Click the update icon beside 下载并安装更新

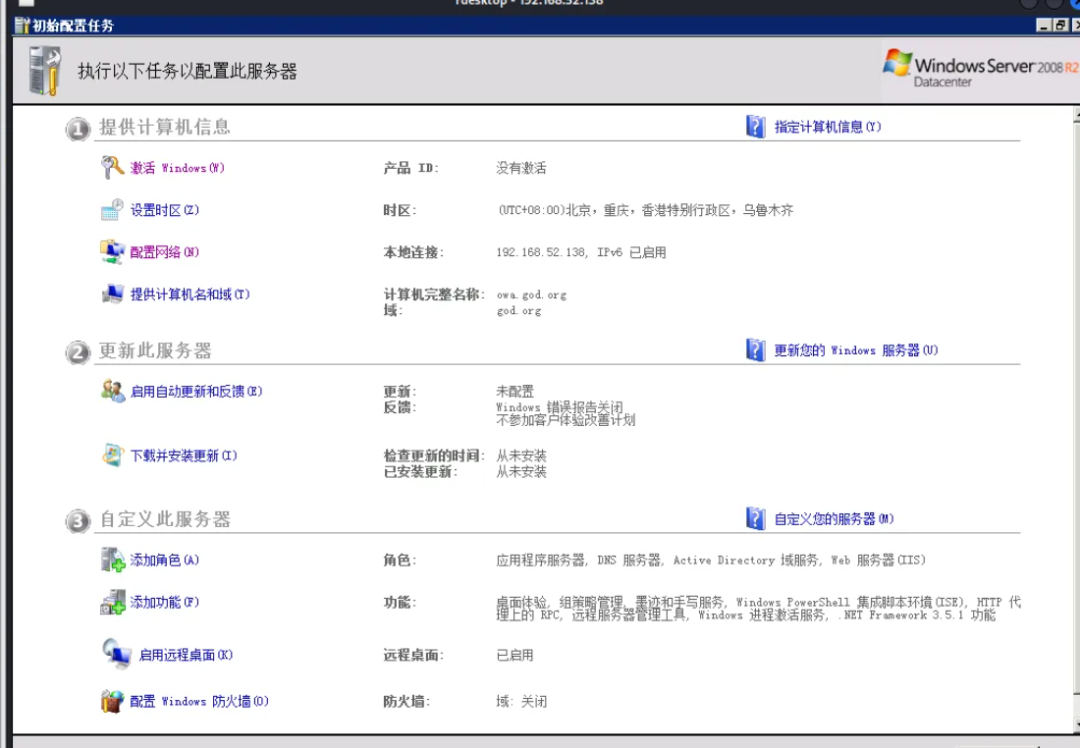(x=112, y=455)
